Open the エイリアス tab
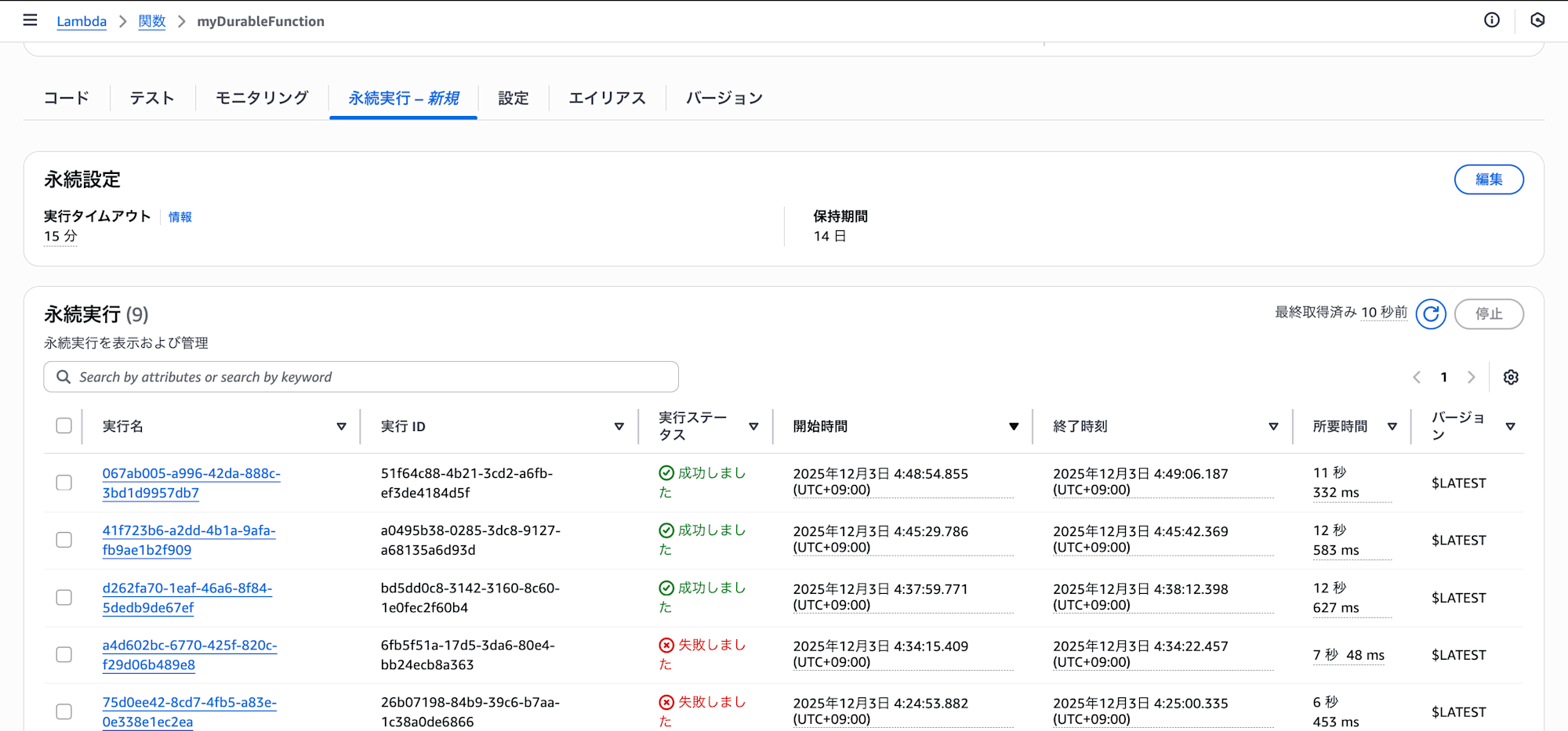This screenshot has width=1568, height=731. [607, 98]
